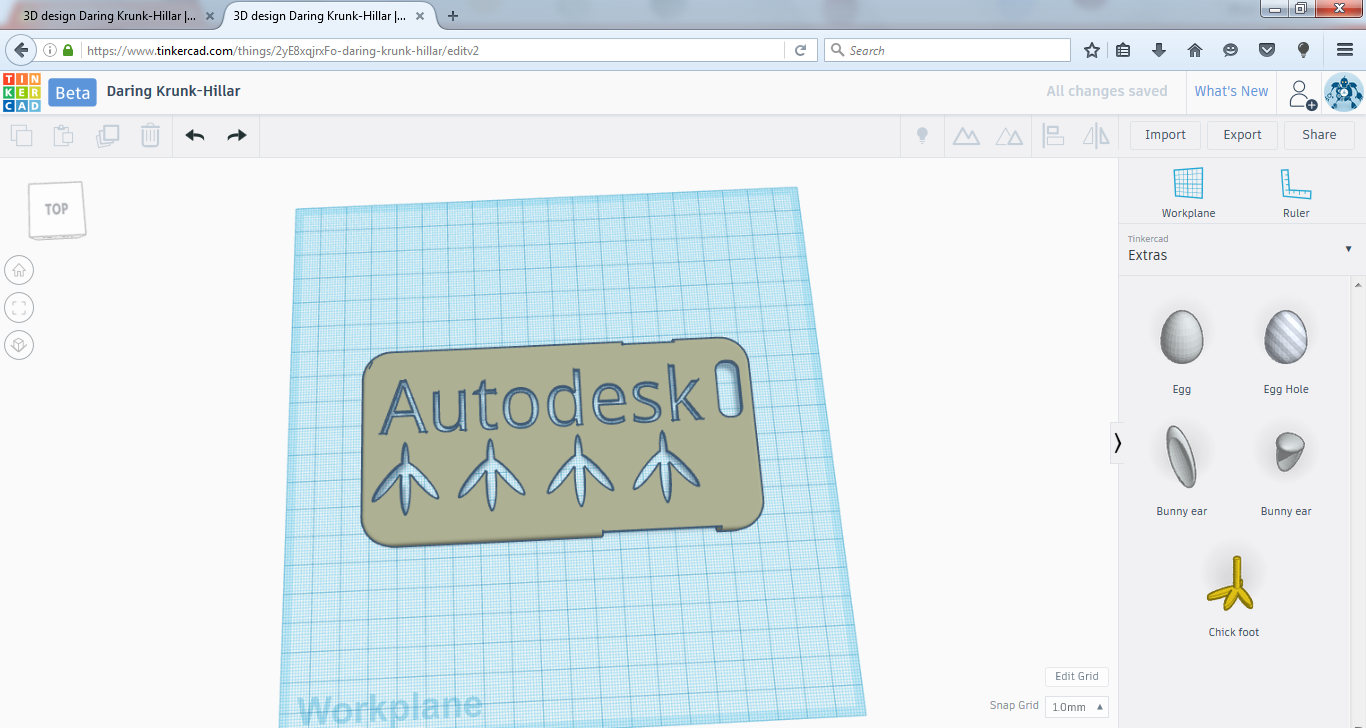Screen dimensions: 1366x728
Task: Click the site information icon in address bar
Action: 49,50
